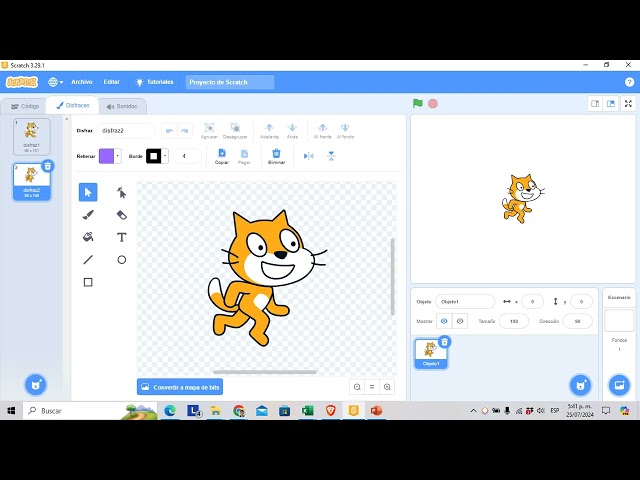This screenshot has width=640, height=480.
Task: Click the add costume button
Action: coord(36,385)
